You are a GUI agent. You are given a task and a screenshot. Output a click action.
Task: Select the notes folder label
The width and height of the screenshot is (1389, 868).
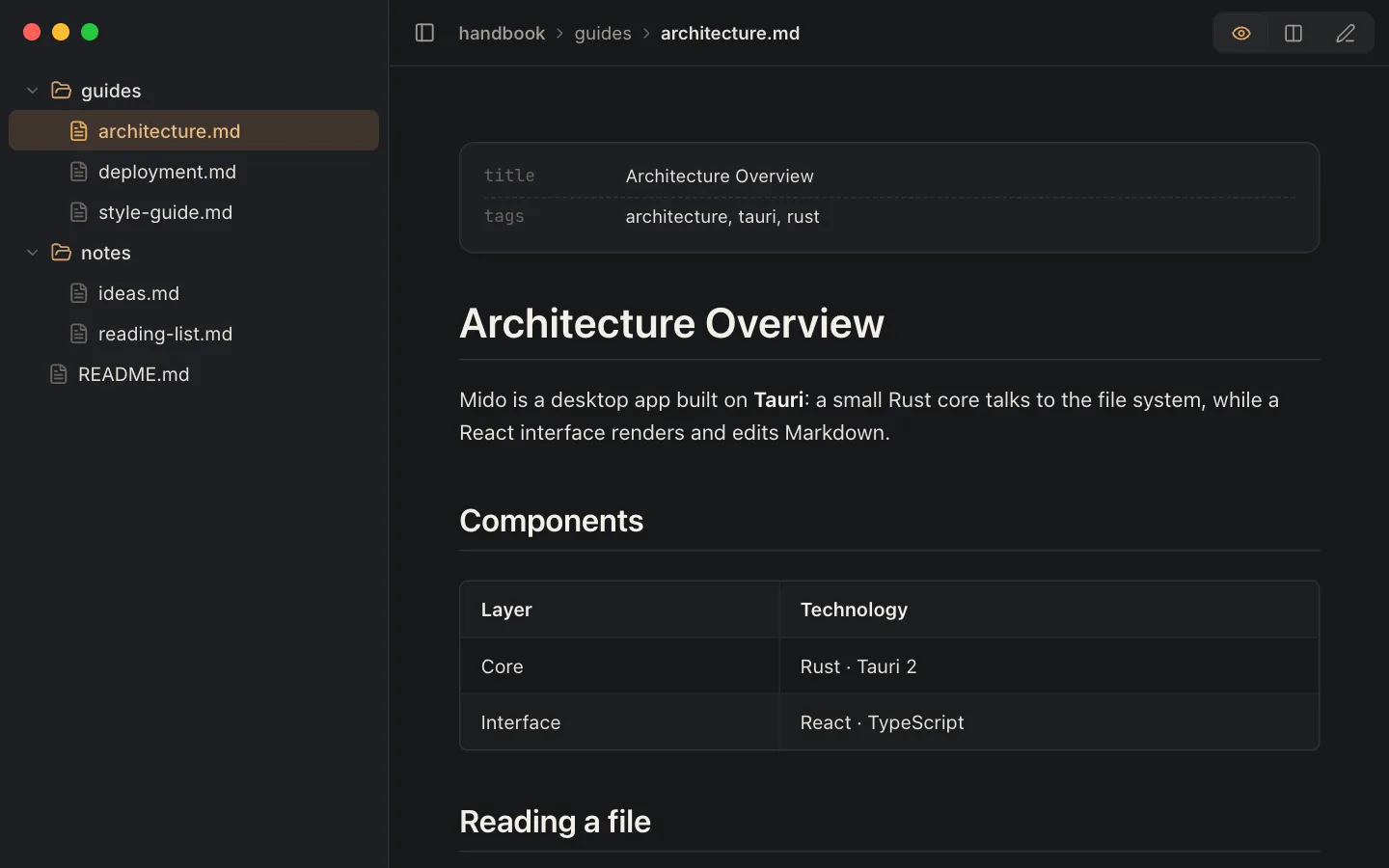[106, 253]
